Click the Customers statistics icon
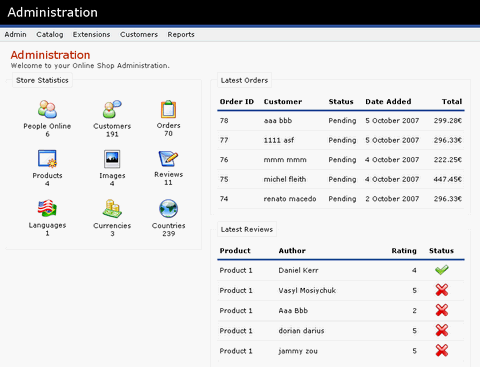Screen dimensions: 480x367 [112, 109]
